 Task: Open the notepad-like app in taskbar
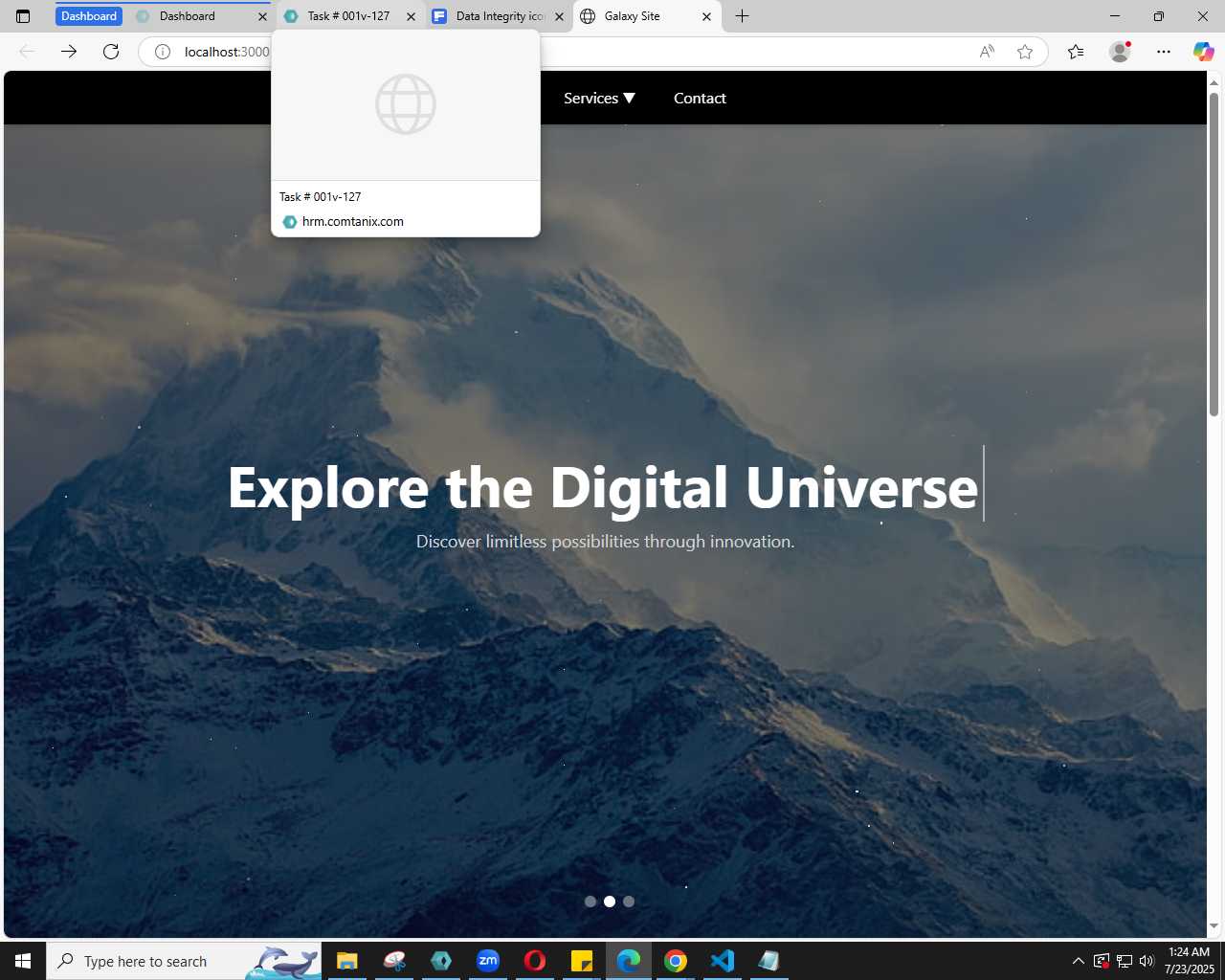pyautogui.click(x=769, y=961)
